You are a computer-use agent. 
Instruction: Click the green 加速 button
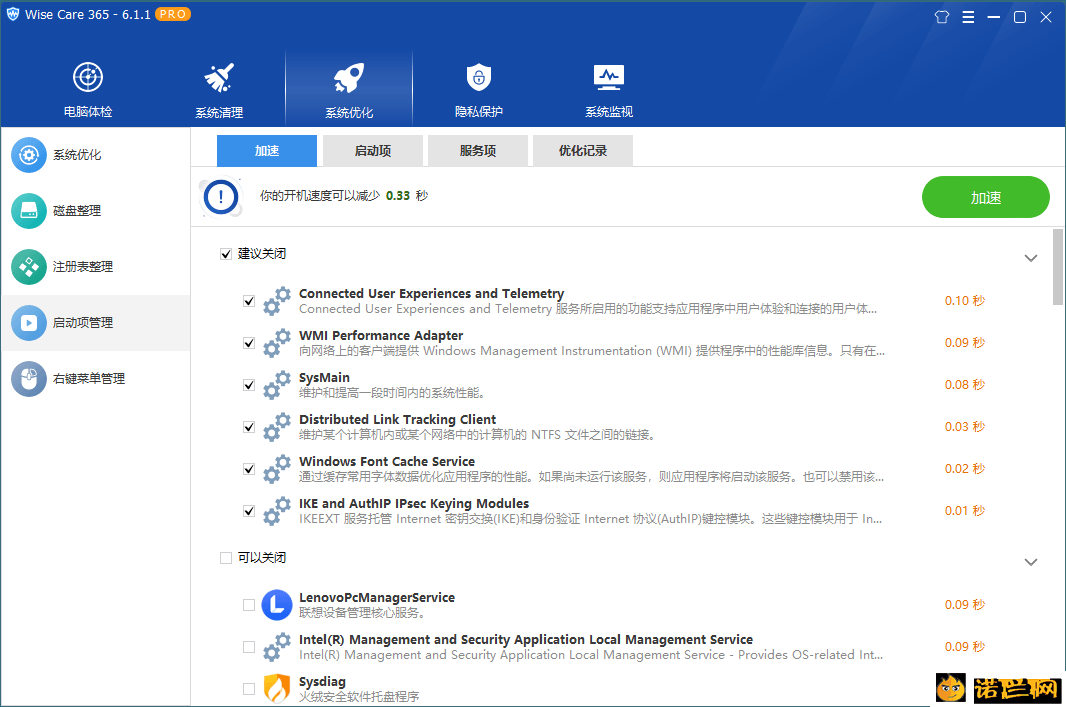[986, 197]
